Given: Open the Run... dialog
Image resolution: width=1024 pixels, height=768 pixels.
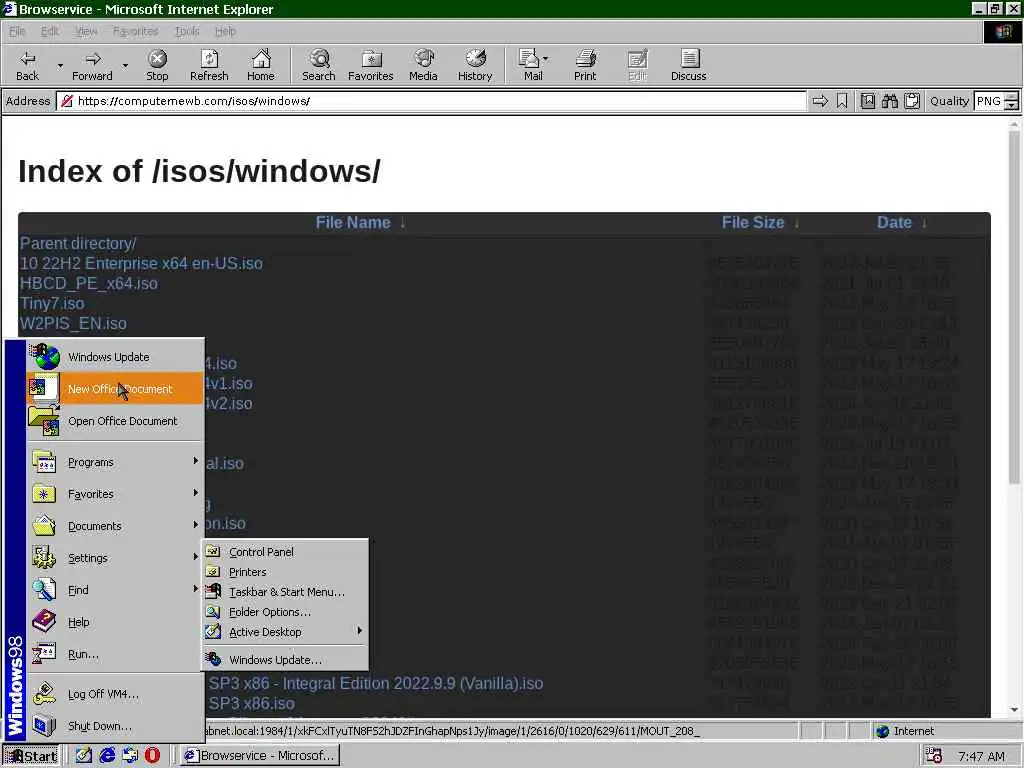Looking at the screenshot, I should 116,654.
